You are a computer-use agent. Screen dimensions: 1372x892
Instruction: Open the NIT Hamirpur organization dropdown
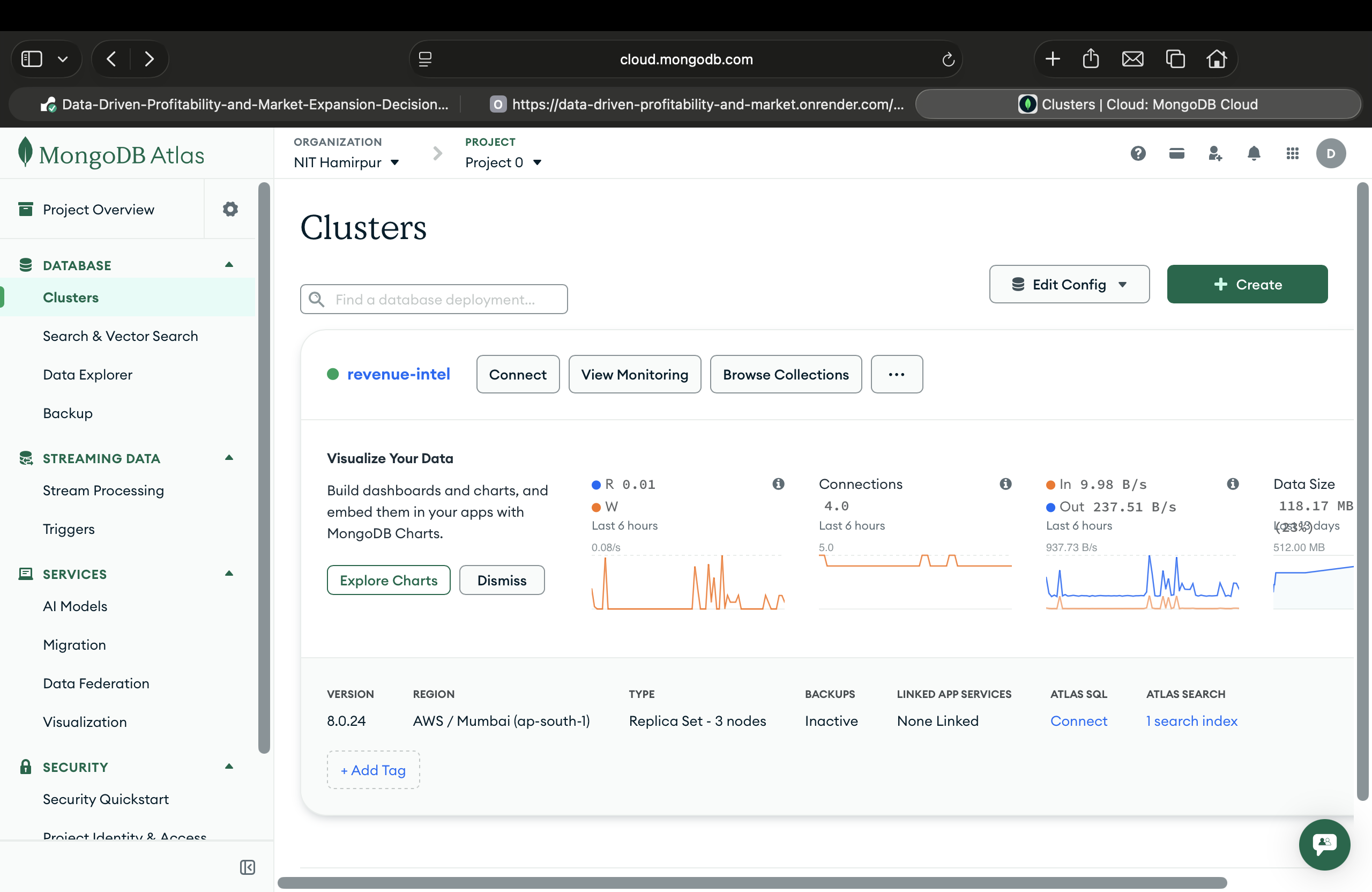click(x=346, y=162)
